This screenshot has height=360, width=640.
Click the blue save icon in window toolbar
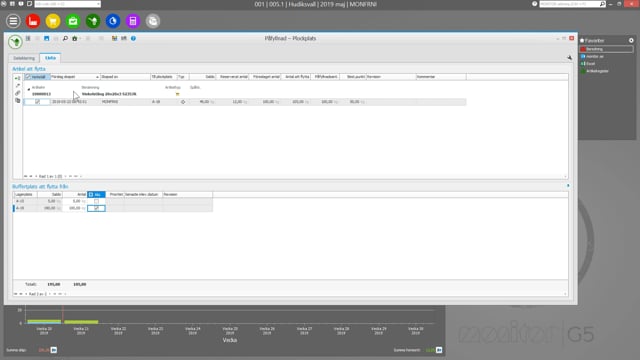(47, 38)
